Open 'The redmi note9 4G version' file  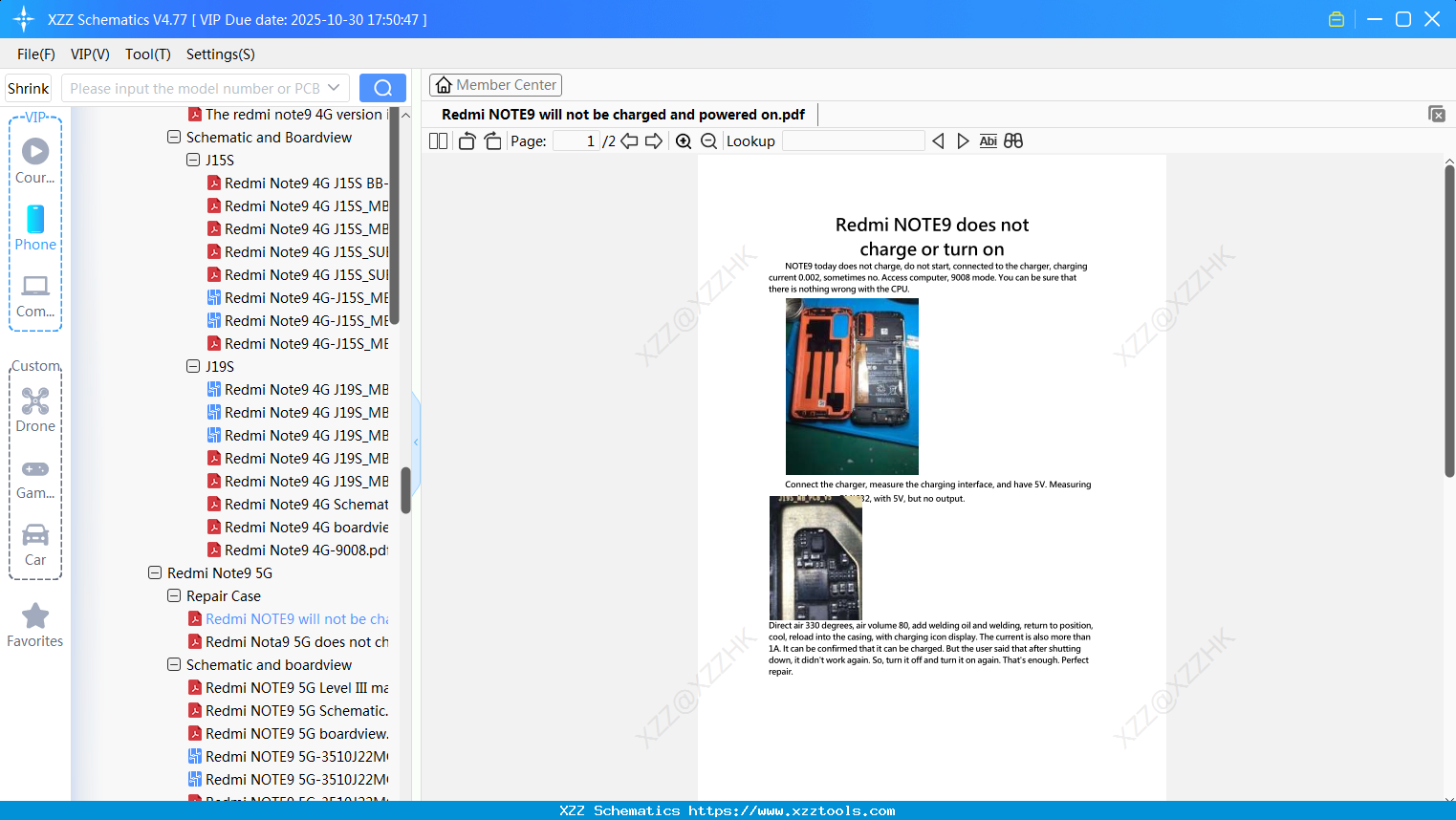point(288,115)
